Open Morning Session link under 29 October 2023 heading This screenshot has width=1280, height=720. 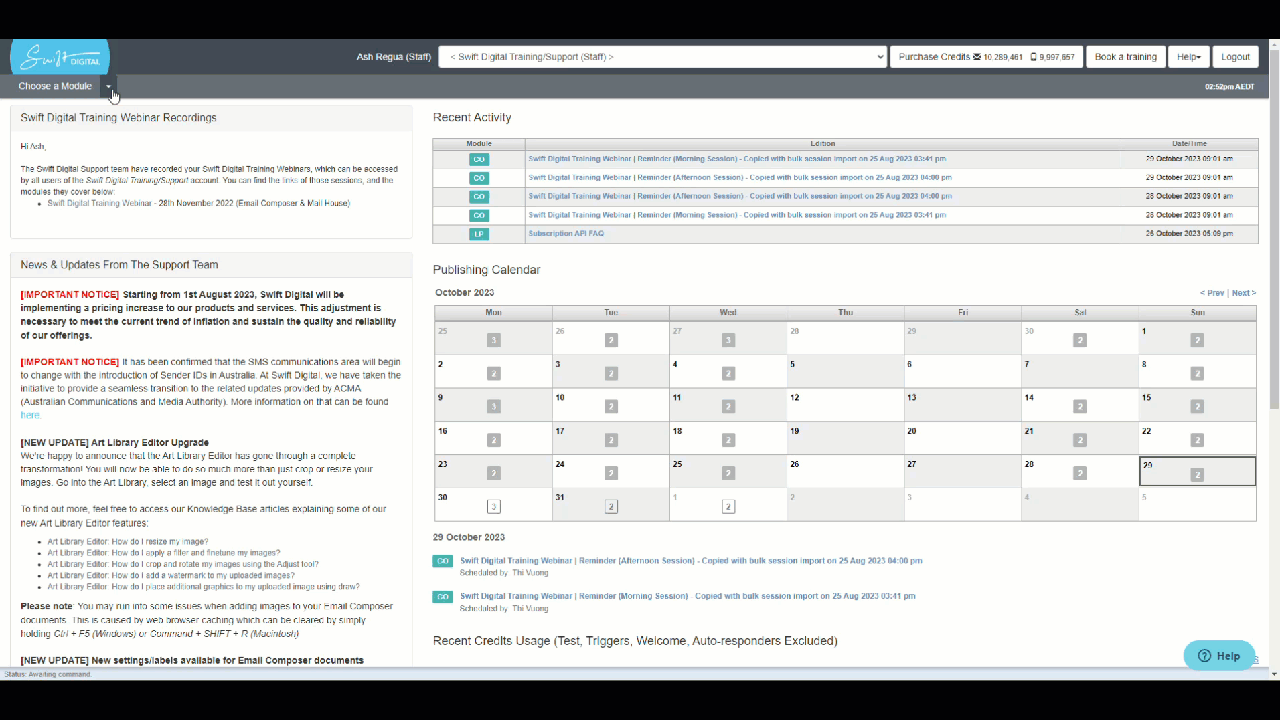click(688, 596)
